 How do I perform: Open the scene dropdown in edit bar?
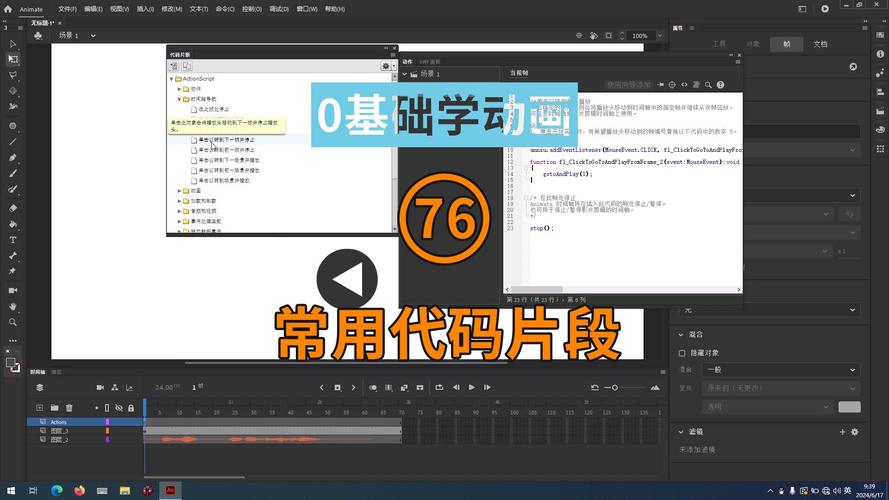tap(93, 36)
